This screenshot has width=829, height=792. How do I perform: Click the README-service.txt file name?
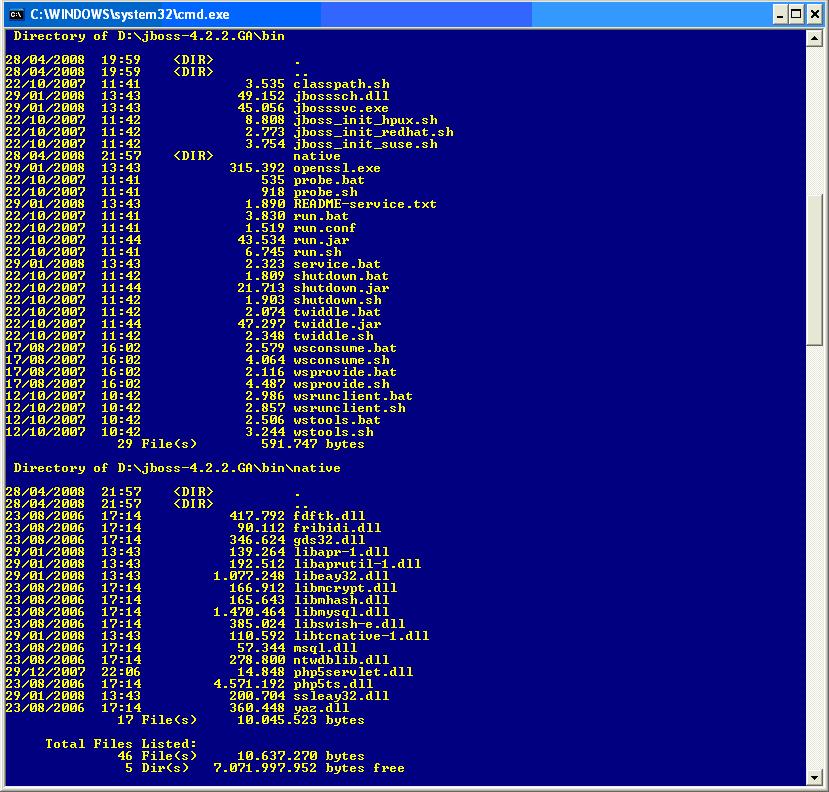click(365, 204)
